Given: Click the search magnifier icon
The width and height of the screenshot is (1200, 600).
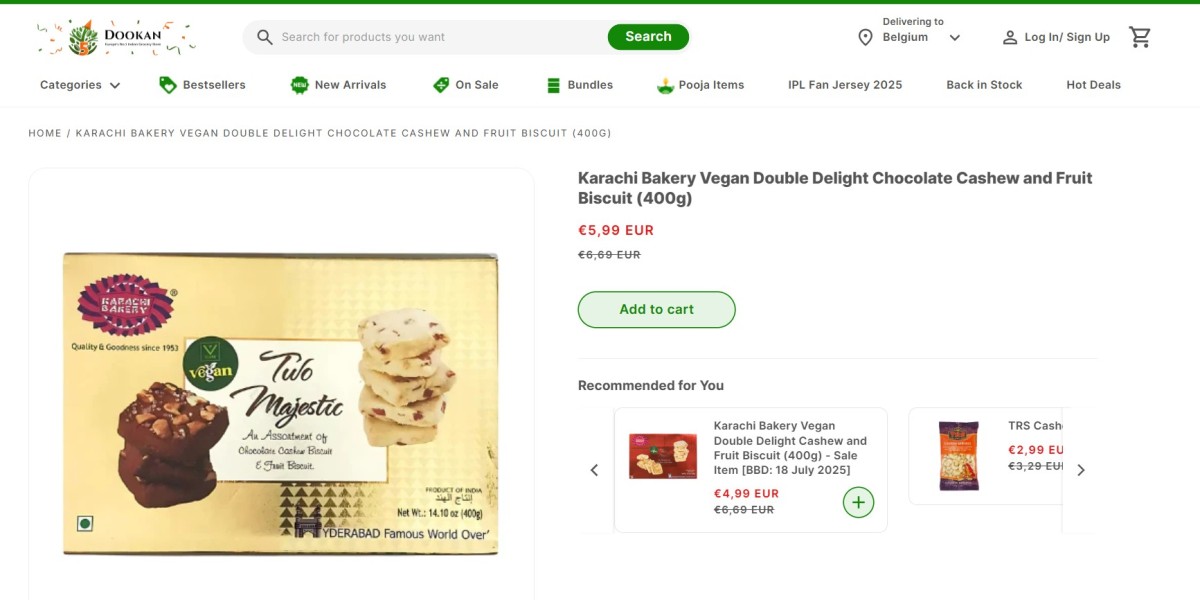Looking at the screenshot, I should click(265, 37).
